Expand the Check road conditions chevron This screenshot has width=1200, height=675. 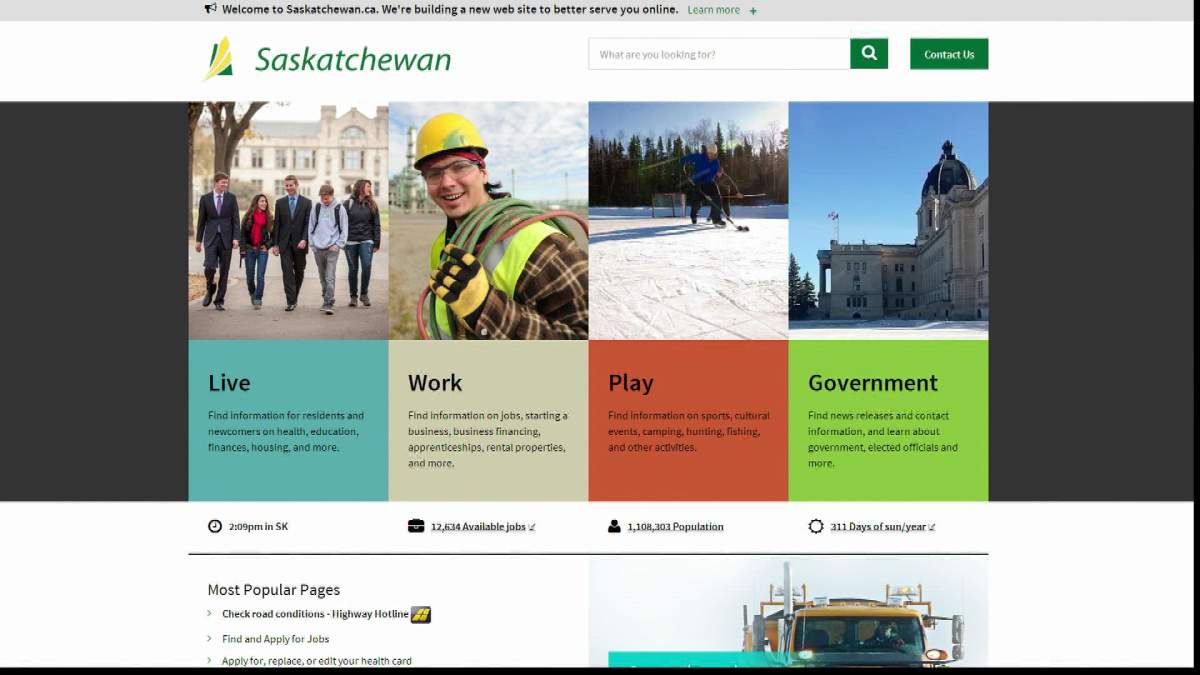coord(210,614)
